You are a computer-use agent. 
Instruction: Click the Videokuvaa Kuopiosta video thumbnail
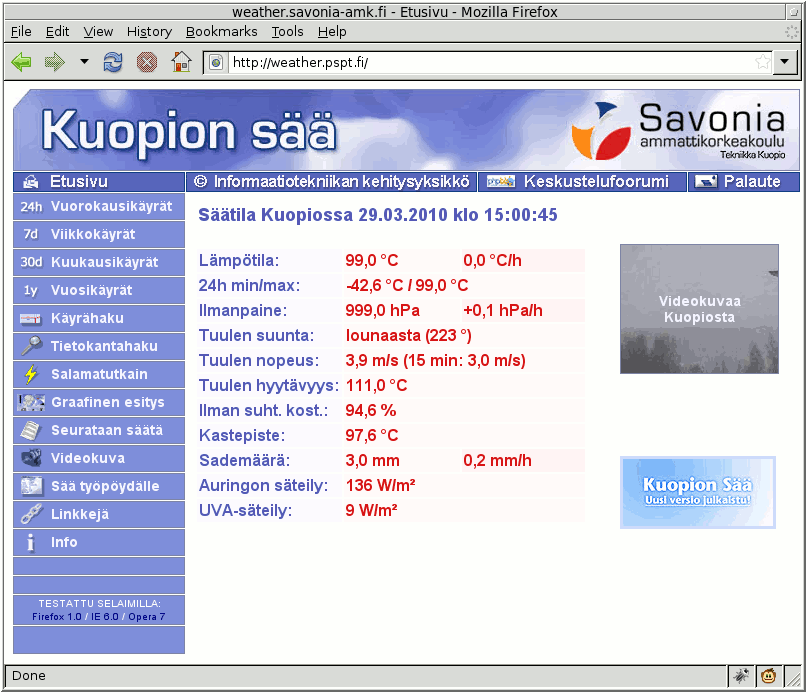pos(698,309)
